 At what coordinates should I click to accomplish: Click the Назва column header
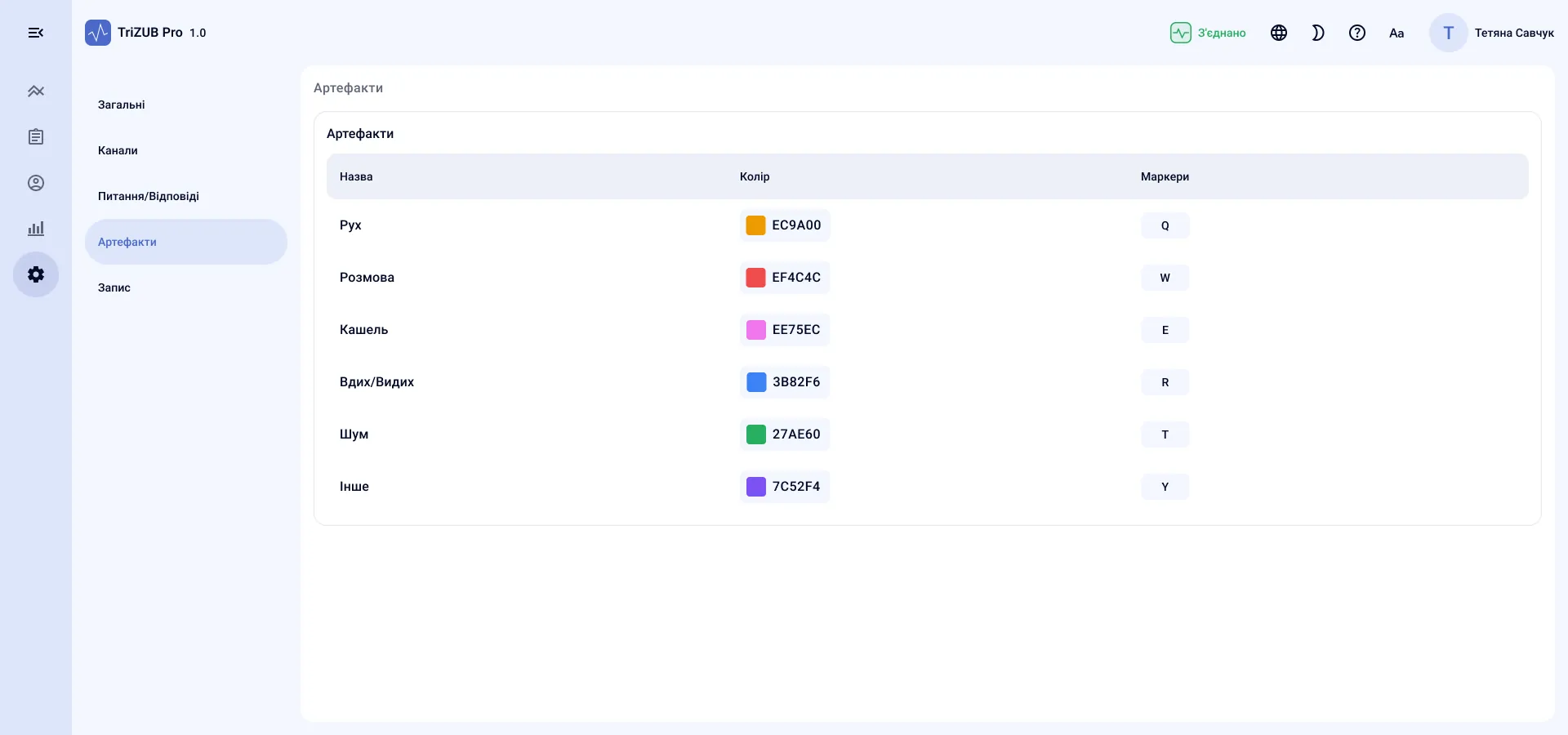[x=356, y=176]
